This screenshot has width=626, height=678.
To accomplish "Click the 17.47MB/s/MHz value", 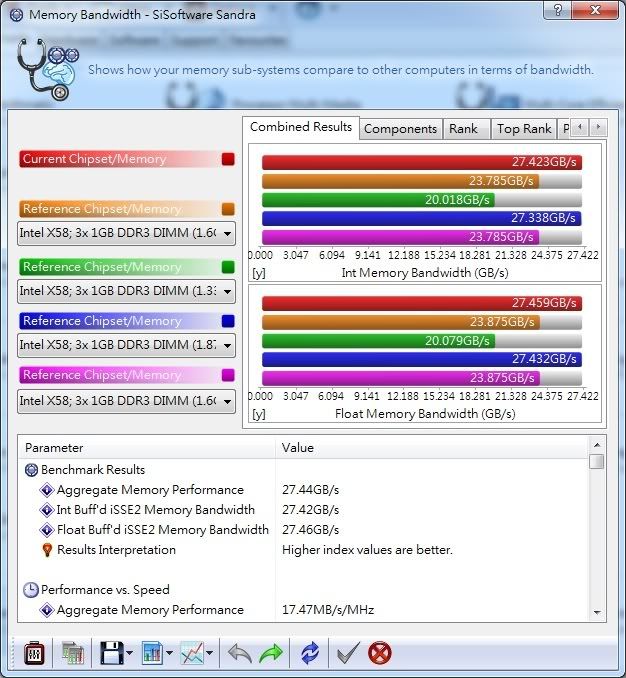I will pyautogui.click(x=328, y=610).
